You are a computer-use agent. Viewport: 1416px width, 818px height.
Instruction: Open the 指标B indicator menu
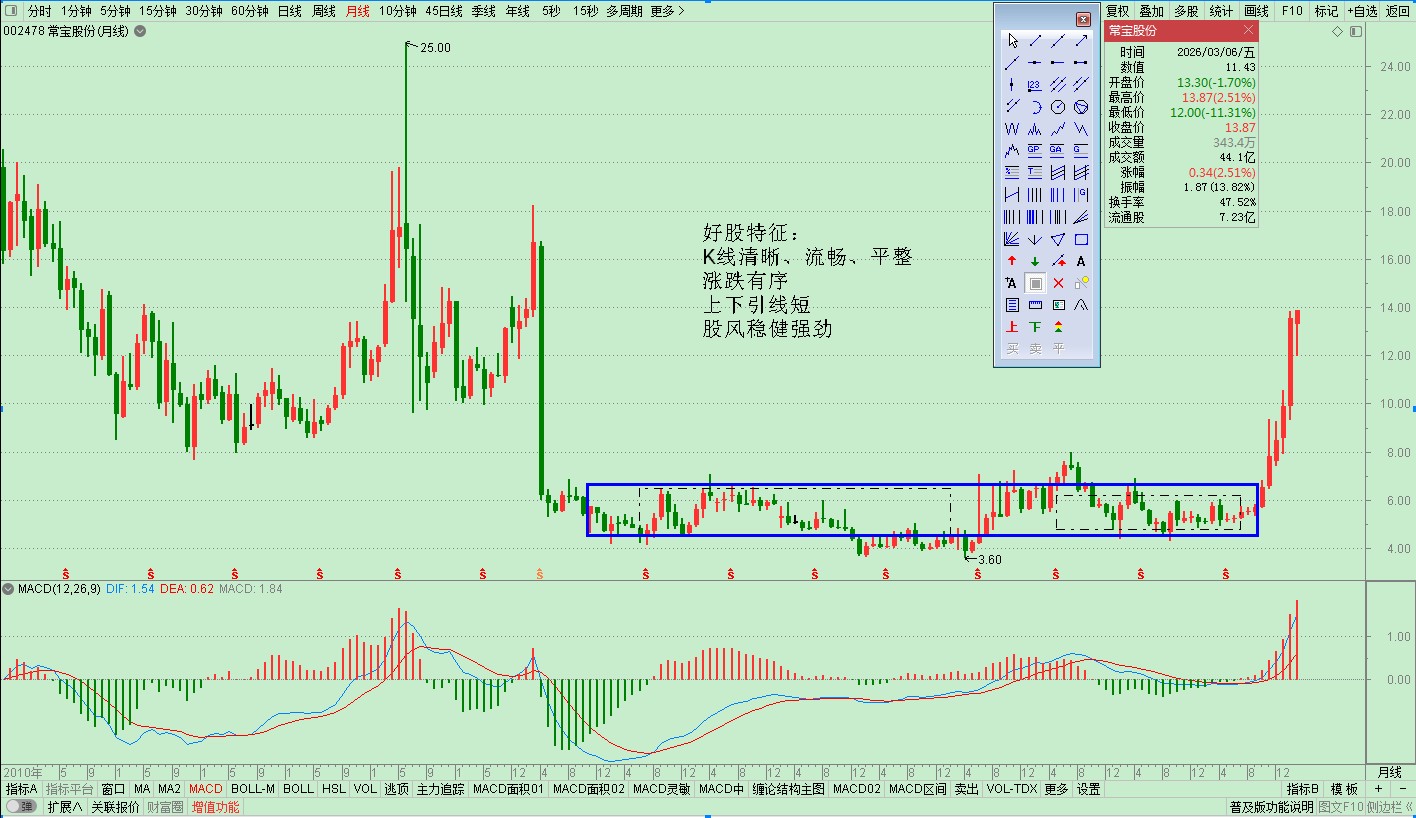pos(1303,789)
